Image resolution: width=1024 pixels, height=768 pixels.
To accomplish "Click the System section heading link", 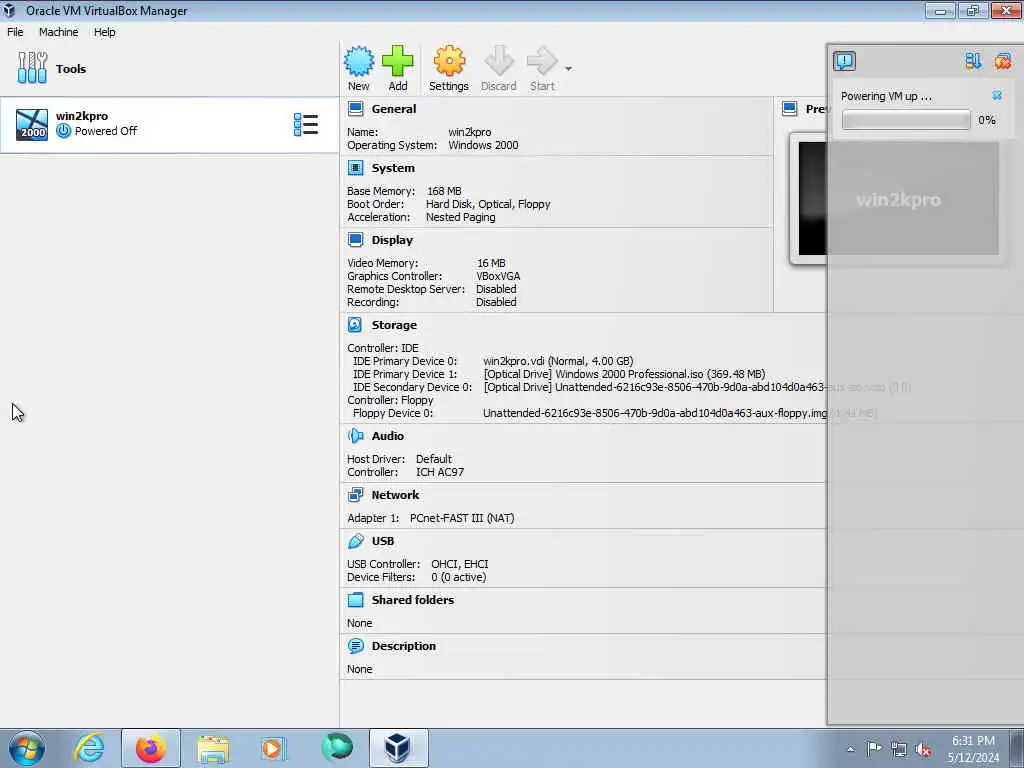I will [393, 168].
